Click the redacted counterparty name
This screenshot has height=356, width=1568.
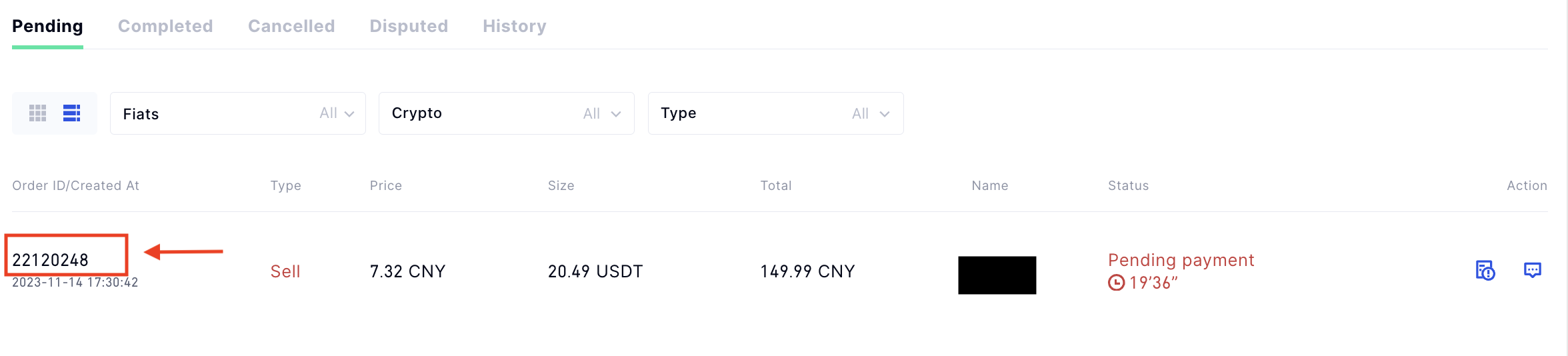(997, 275)
